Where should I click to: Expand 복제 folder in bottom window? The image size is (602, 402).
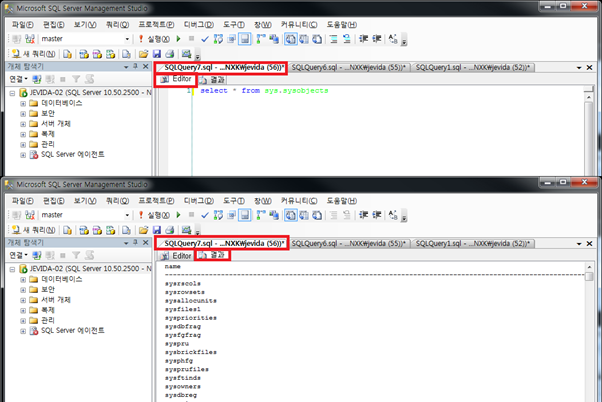click(x=23, y=310)
